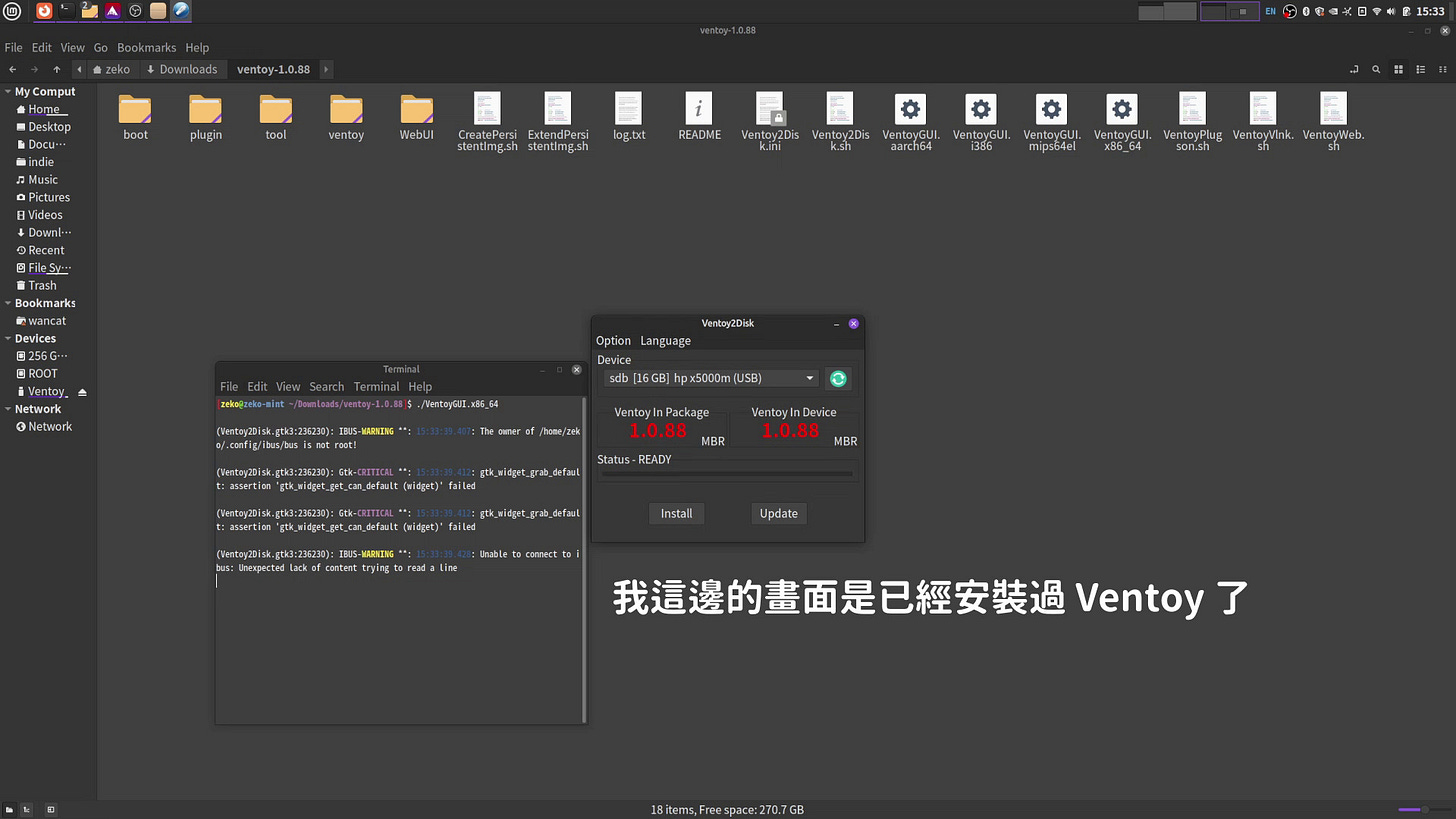Select the README file
The image size is (1456, 819).
point(699,117)
